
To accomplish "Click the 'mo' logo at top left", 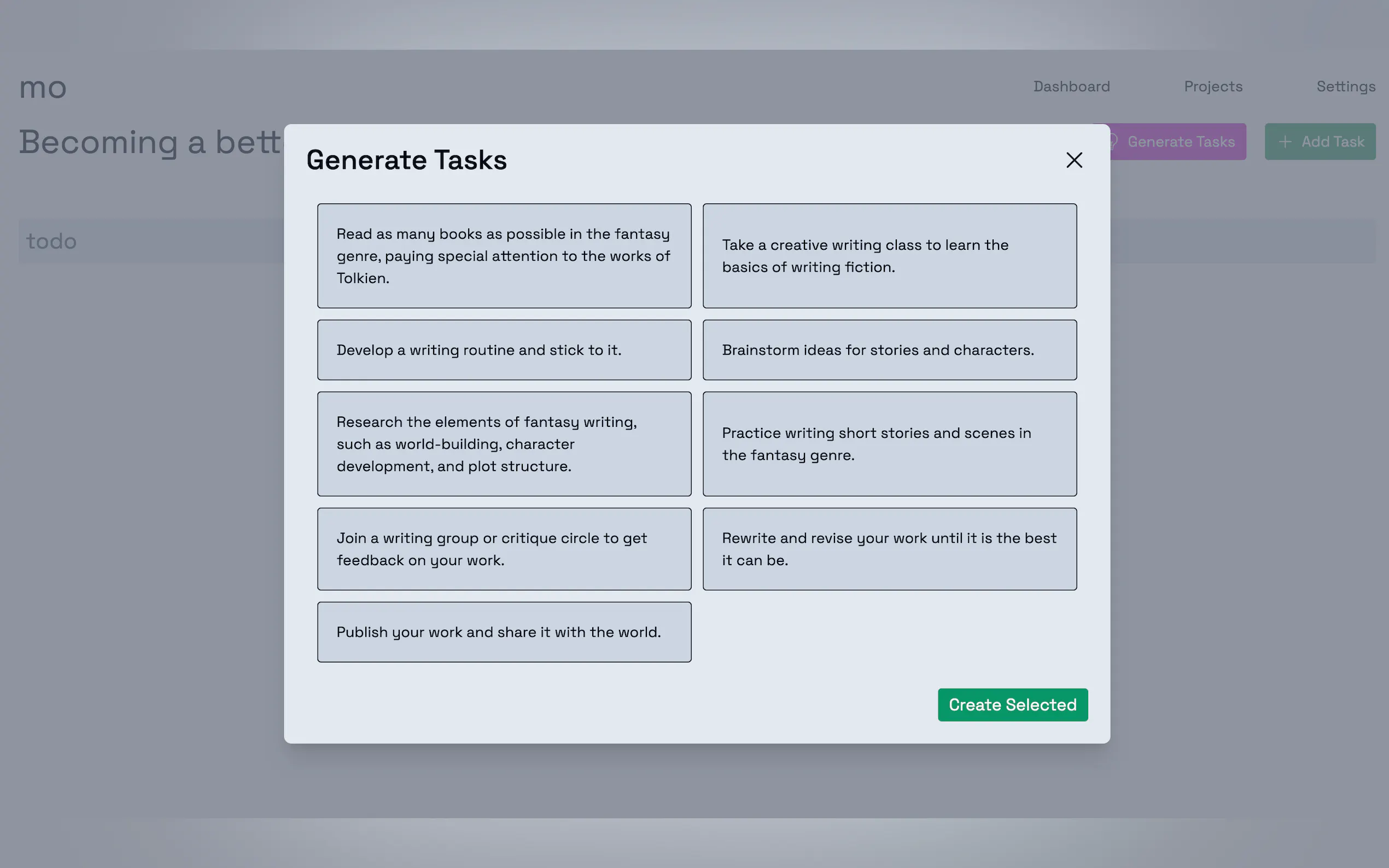I will point(43,88).
